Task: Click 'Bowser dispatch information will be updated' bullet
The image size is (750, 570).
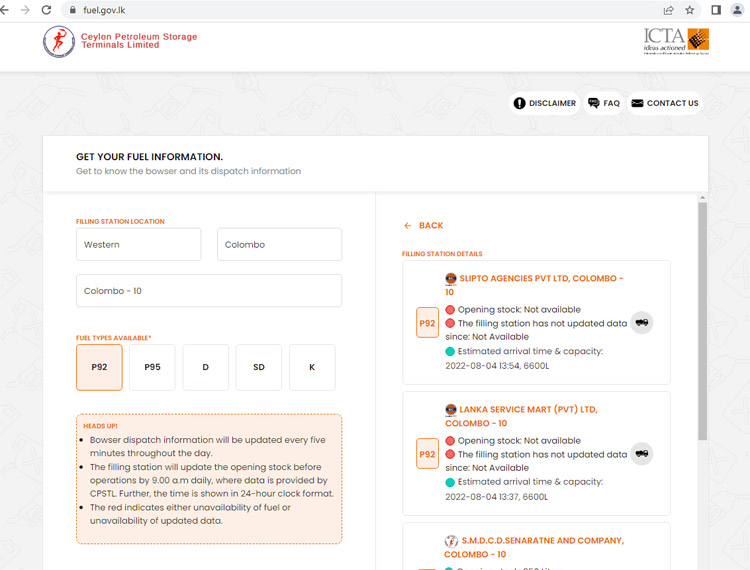Action: (x=208, y=446)
